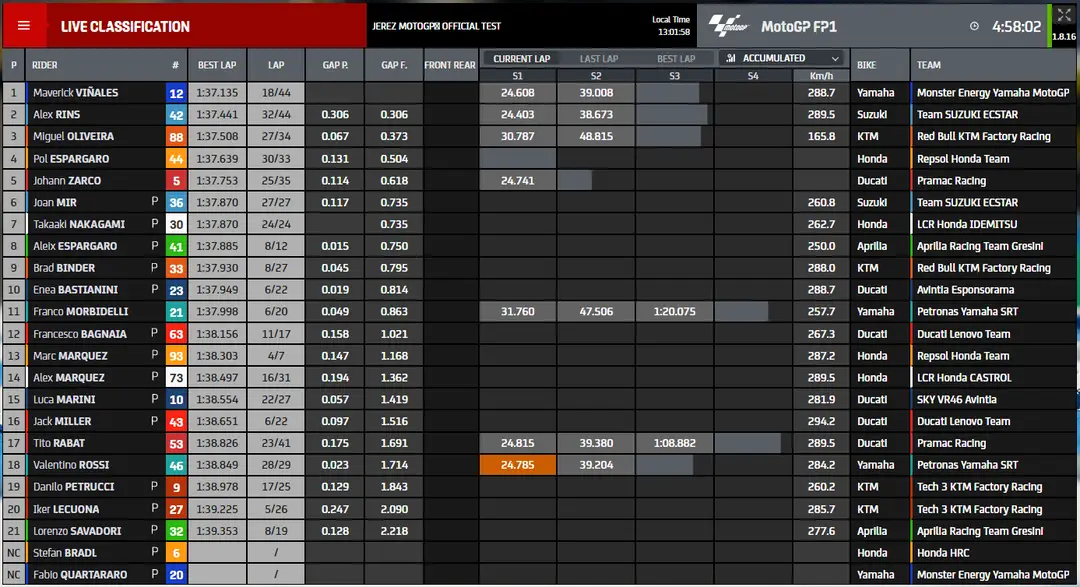
Task: Click the FRONT REAR column header
Action: [x=450, y=65]
